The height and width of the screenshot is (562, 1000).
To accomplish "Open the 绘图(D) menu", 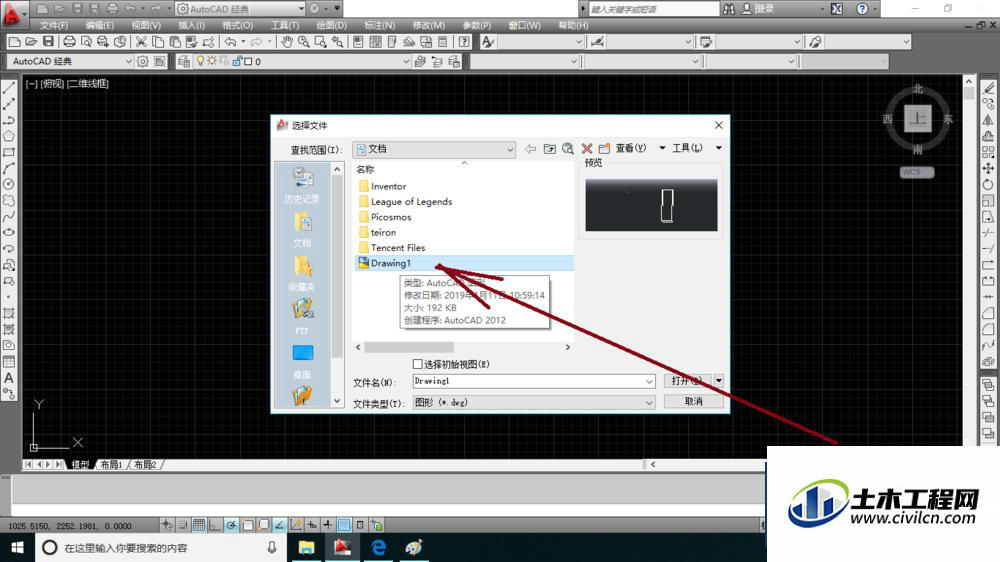I will 332,26.
